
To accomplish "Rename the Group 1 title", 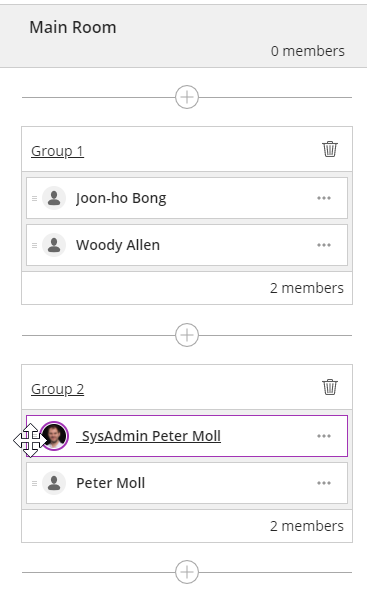I will click(57, 151).
